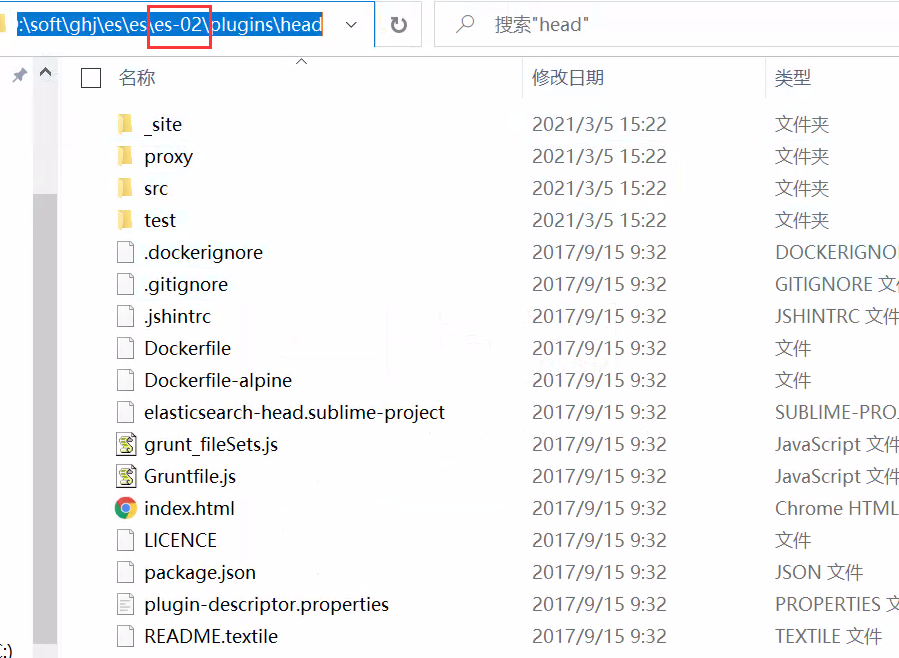Select the test folder name
The image size is (899, 658).
(160, 221)
